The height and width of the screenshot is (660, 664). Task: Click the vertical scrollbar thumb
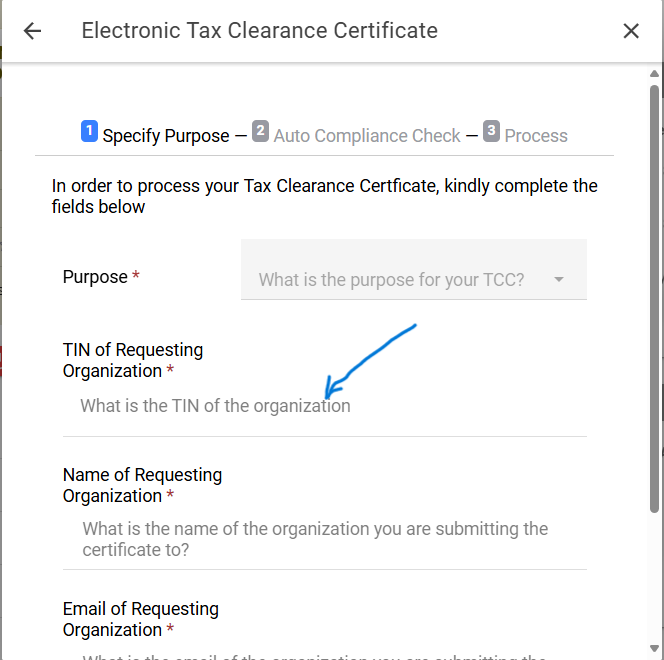[x=654, y=300]
